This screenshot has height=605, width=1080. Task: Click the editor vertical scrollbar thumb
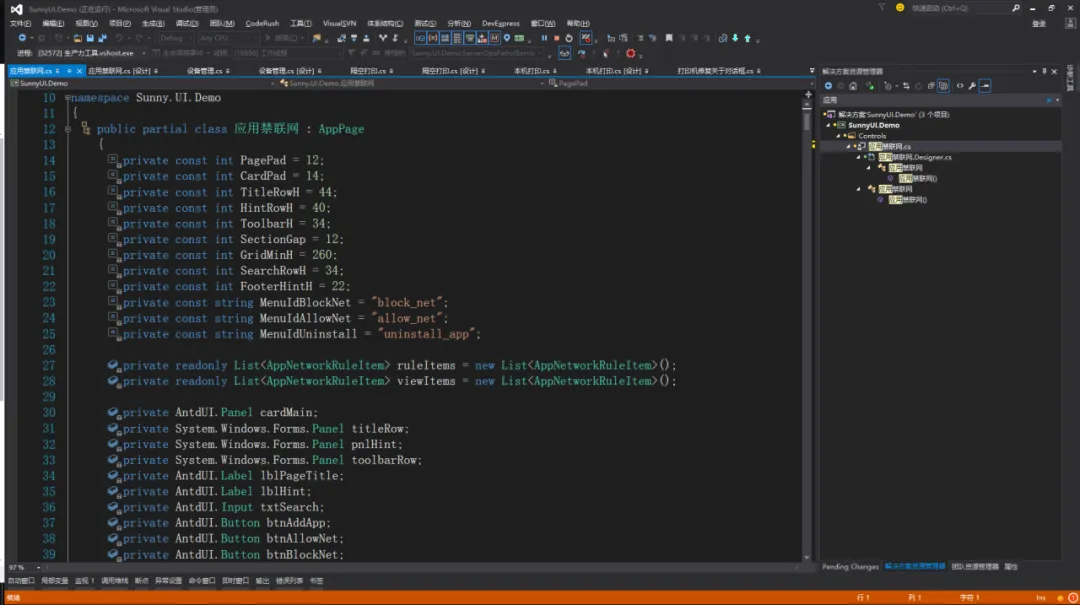click(x=807, y=122)
